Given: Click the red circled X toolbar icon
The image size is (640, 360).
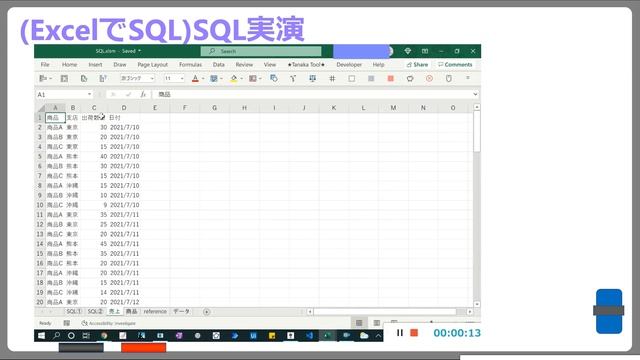Looking at the screenshot, I should [429, 78].
